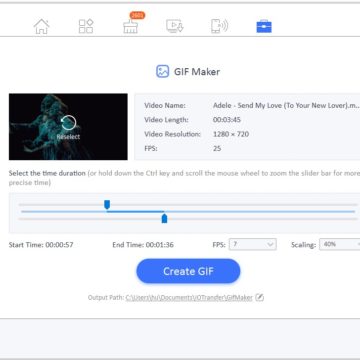Click the 'Select the time duration' label

[47, 173]
